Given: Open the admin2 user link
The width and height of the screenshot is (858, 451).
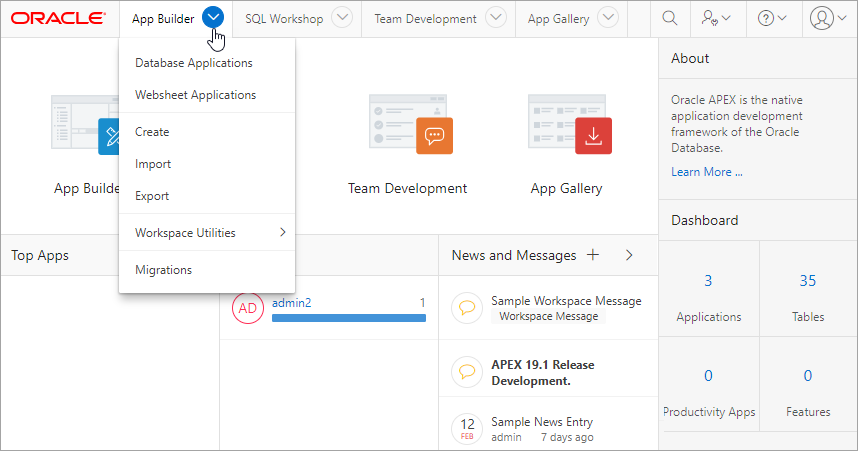Looking at the screenshot, I should 291,303.
